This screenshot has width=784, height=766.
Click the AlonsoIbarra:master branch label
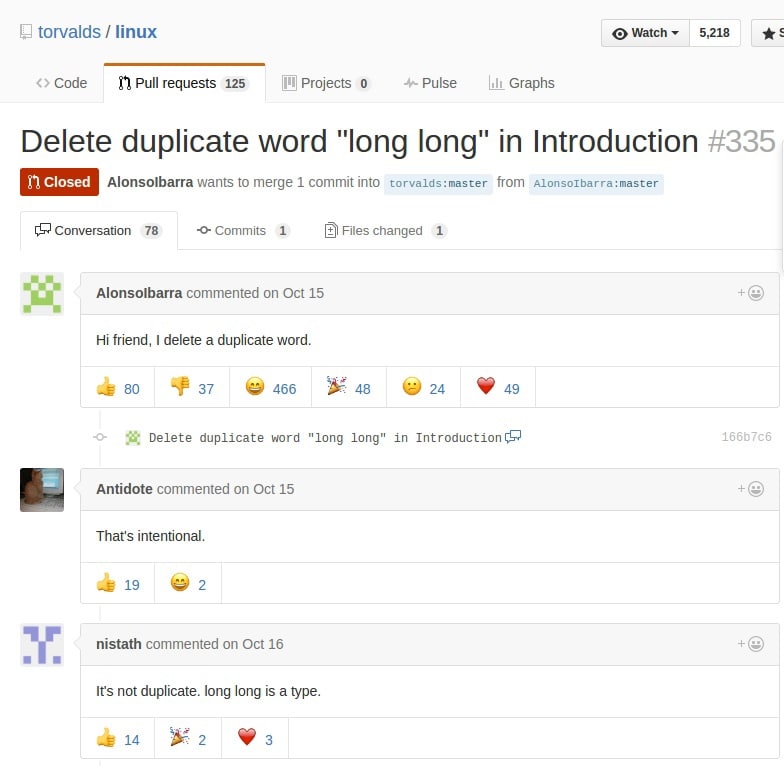tap(596, 184)
